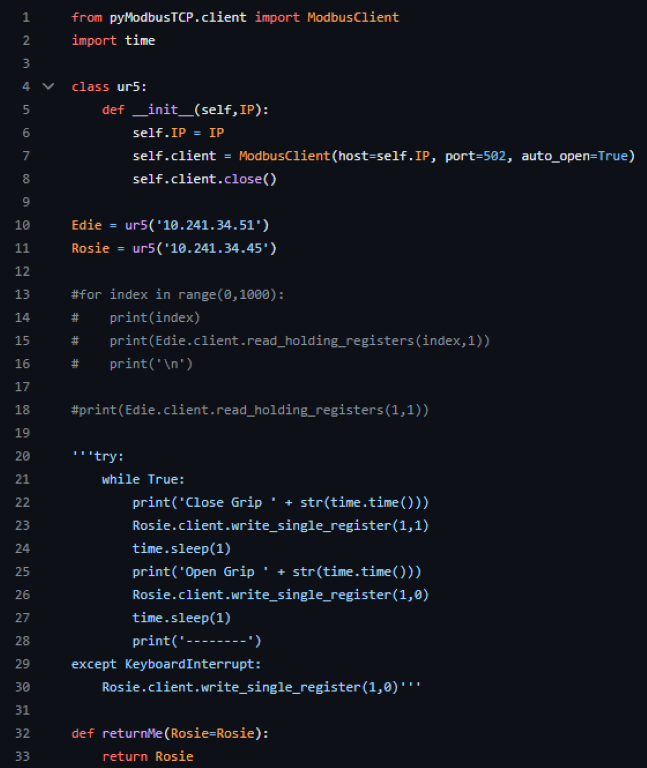Screen dimensions: 647x768
Task: Collapse the ur5 class fold chevron
Action: coord(48,87)
